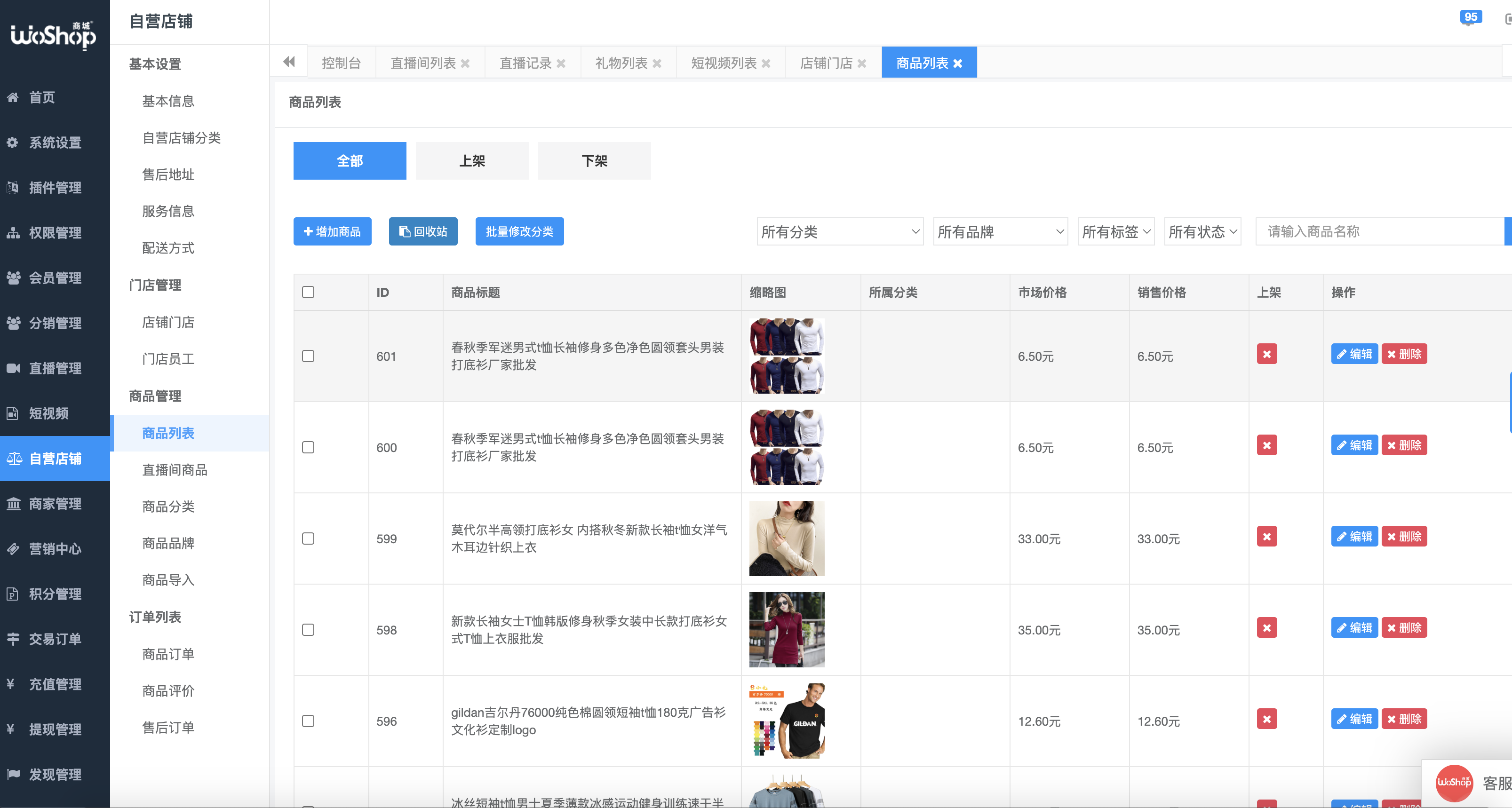Screen dimensions: 1512x808
Task: Open 发现管理 flag item
Action: 55,775
